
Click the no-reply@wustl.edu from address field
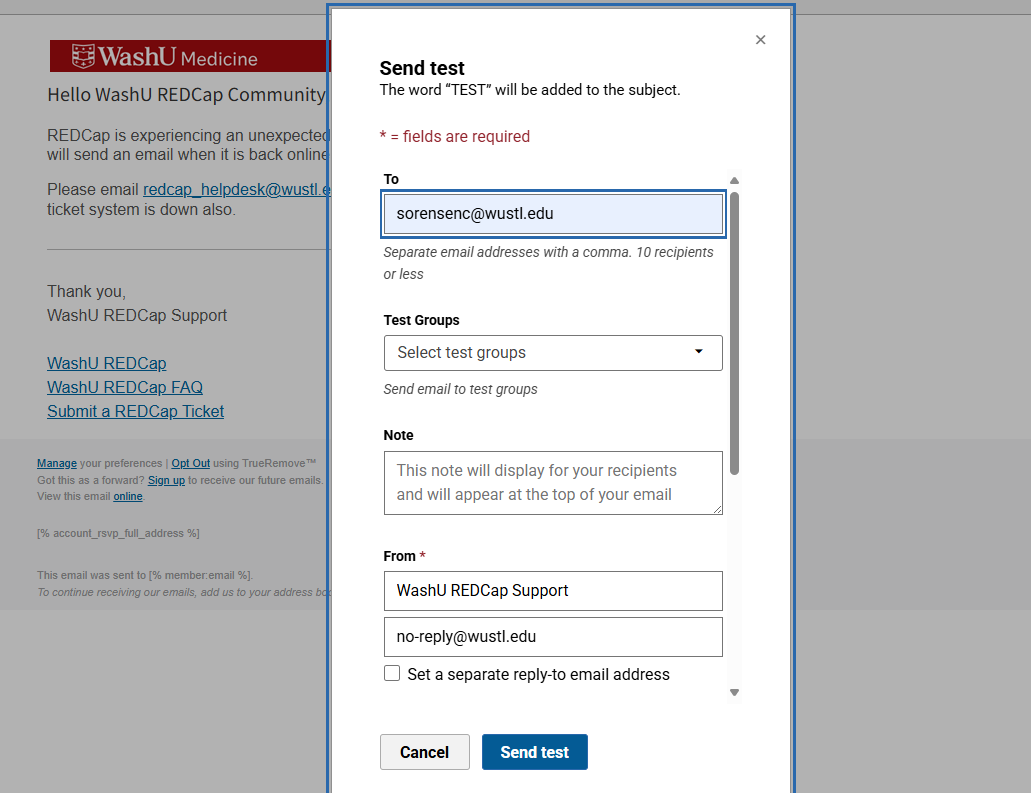[553, 637]
